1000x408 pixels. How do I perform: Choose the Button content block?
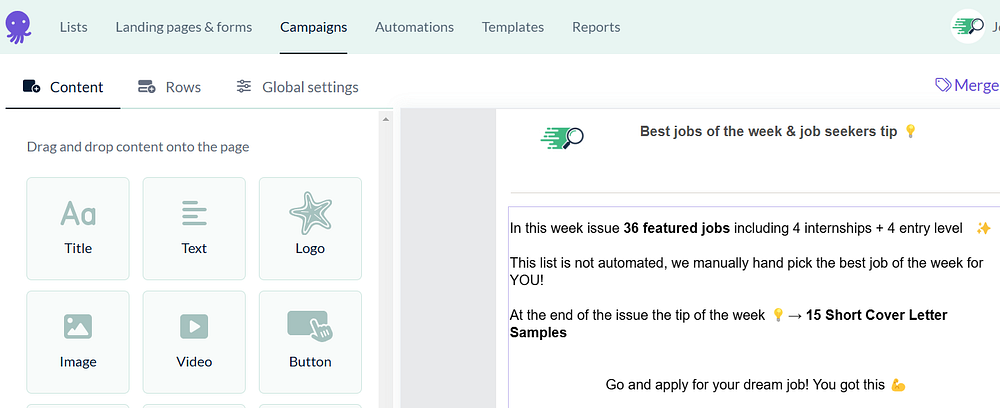[310, 341]
